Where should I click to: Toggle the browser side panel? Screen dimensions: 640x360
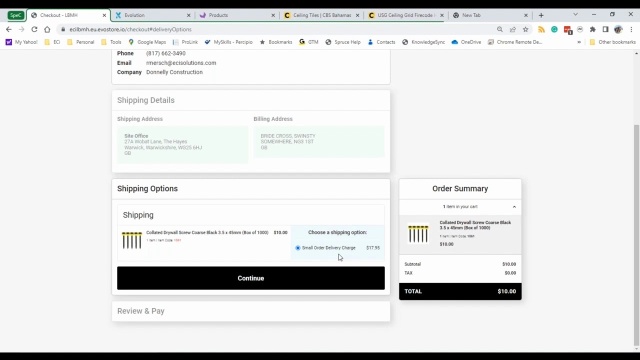tap(606, 29)
